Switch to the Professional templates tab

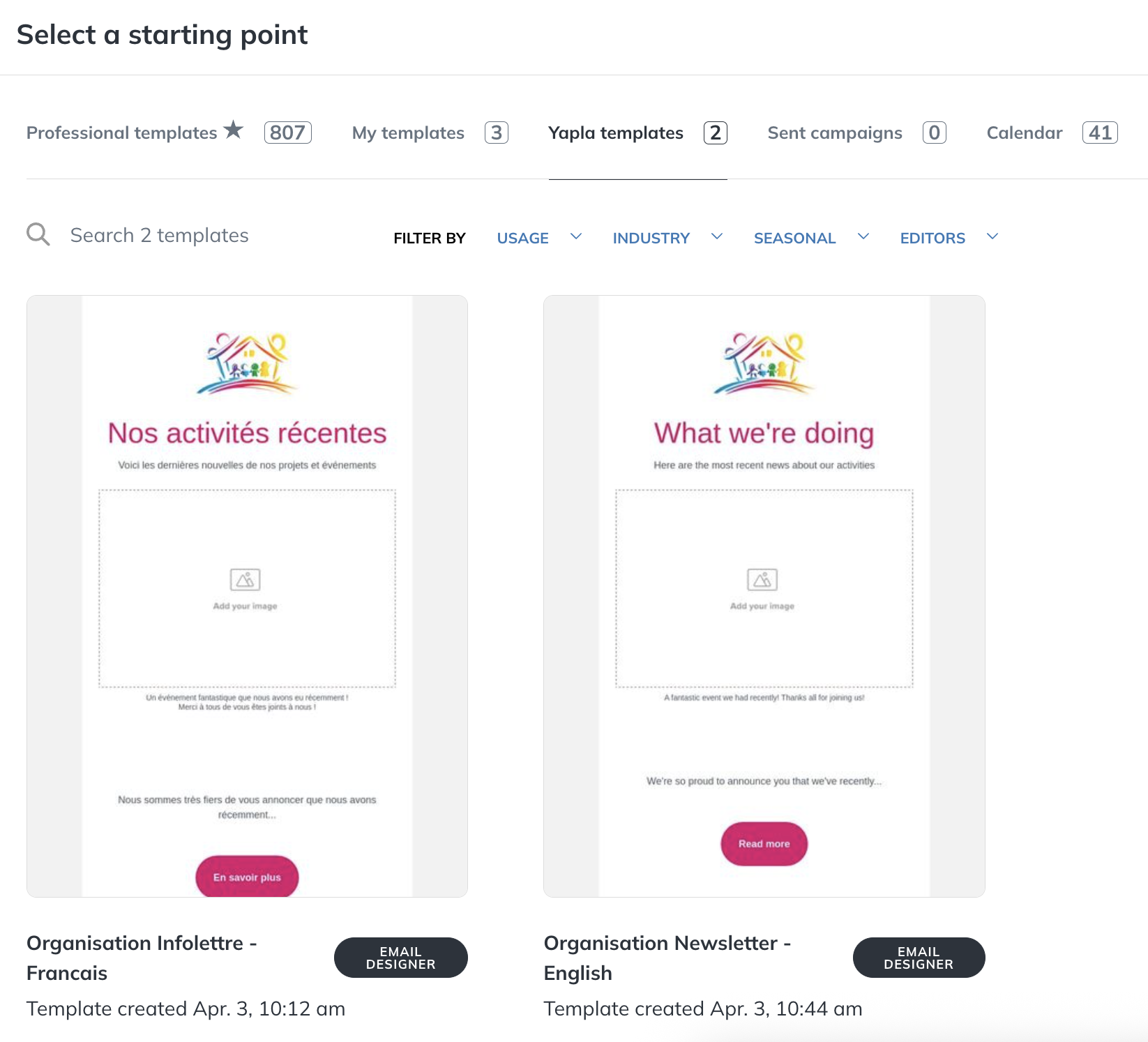click(169, 133)
